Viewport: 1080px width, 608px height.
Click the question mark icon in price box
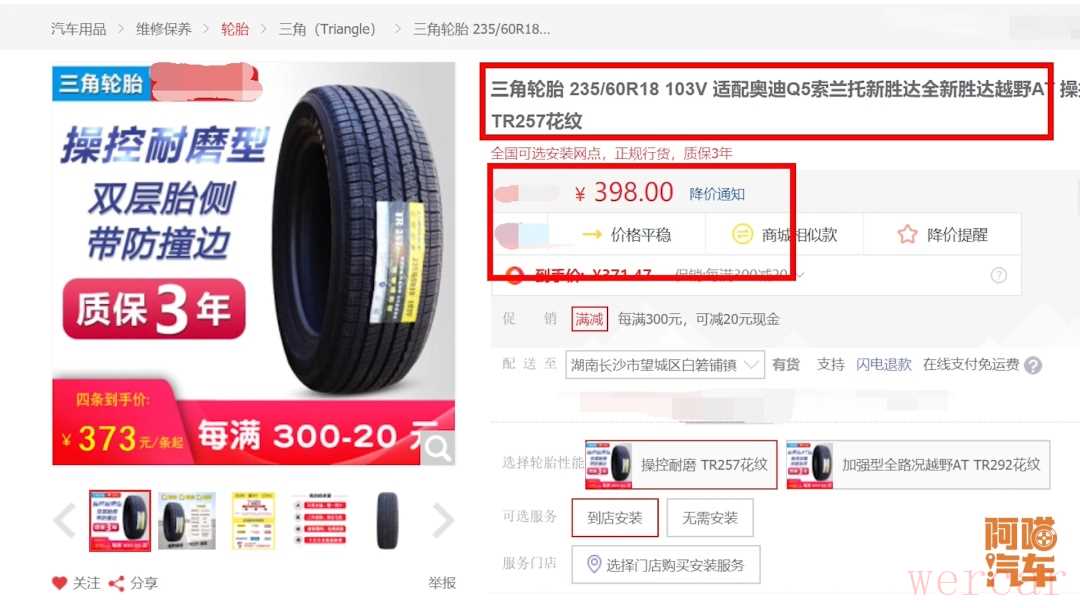coord(998,275)
